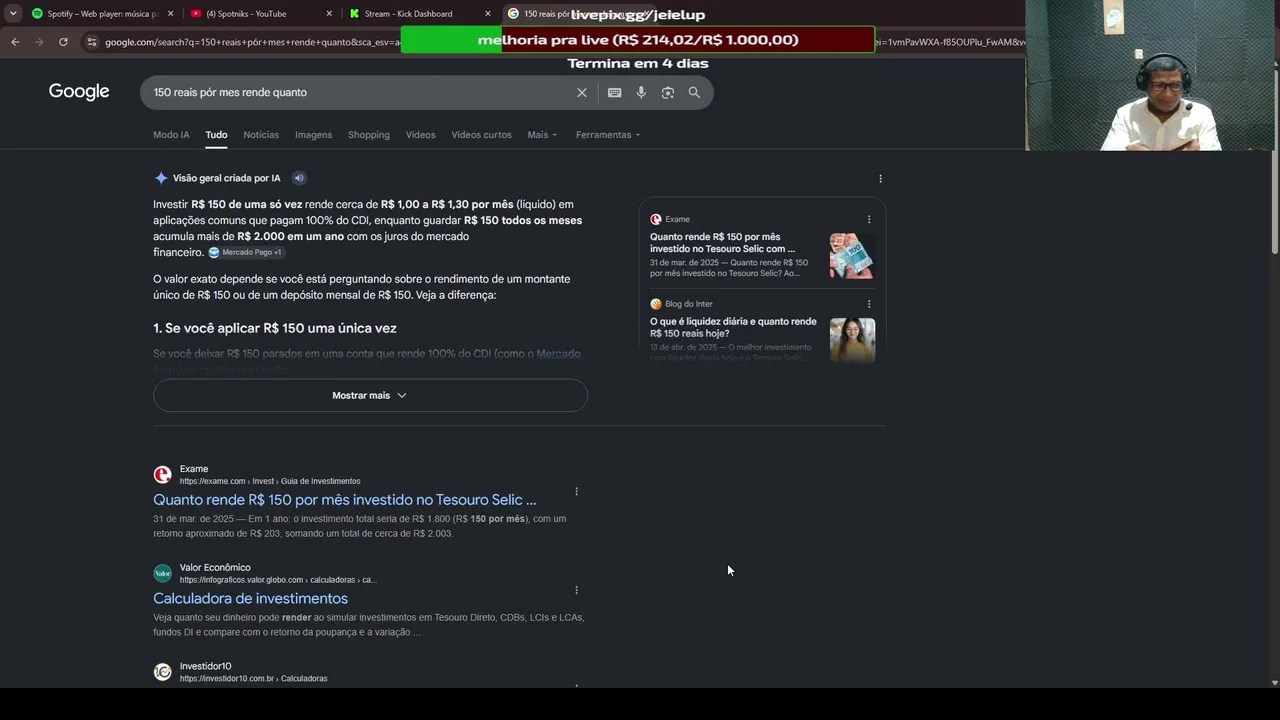
Task: Expand the Ferramentas dropdown
Action: (x=608, y=135)
